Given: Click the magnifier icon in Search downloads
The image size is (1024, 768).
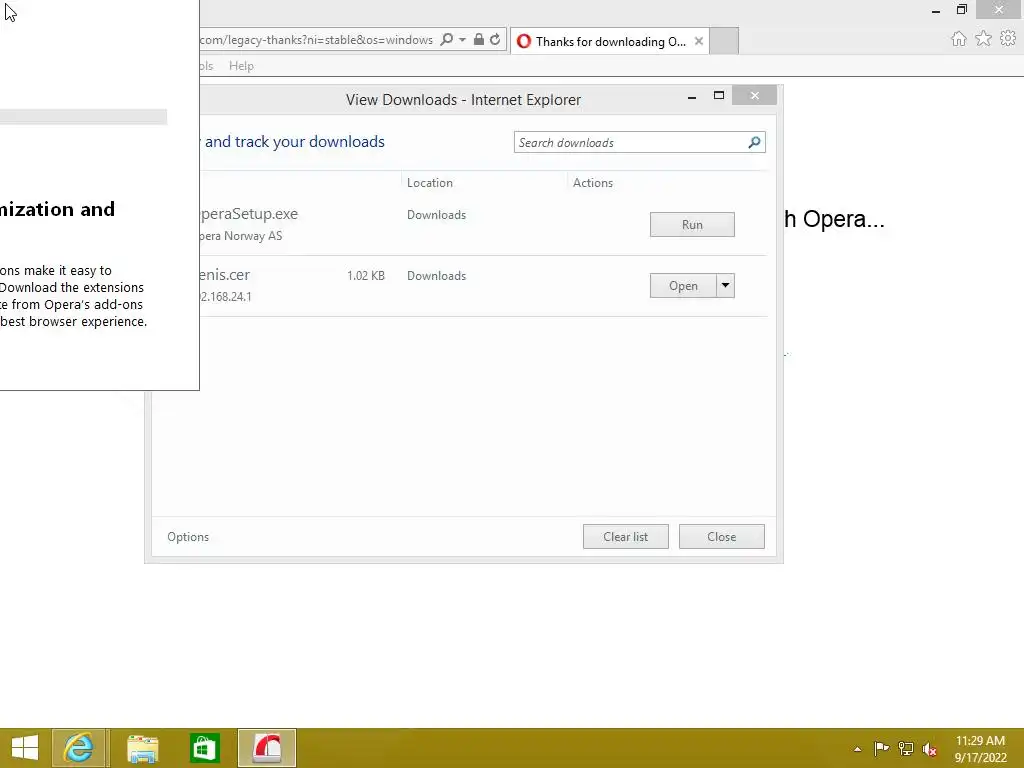Looking at the screenshot, I should (x=754, y=142).
